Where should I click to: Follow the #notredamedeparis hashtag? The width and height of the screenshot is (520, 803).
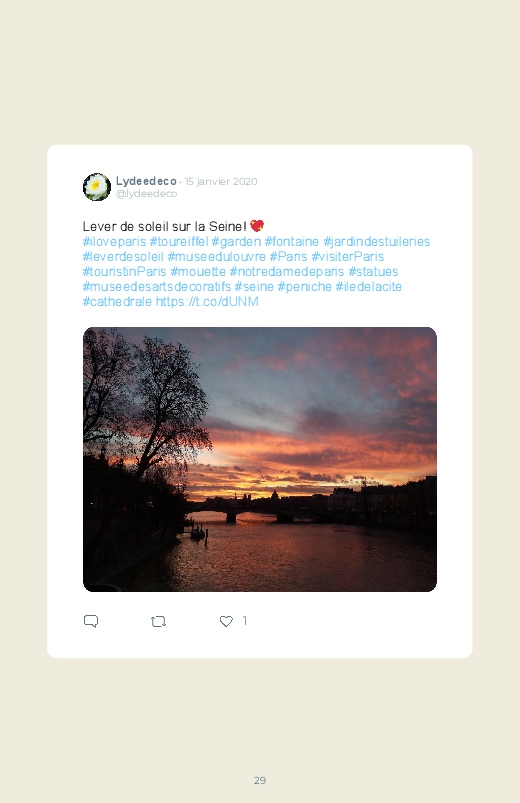coord(287,271)
